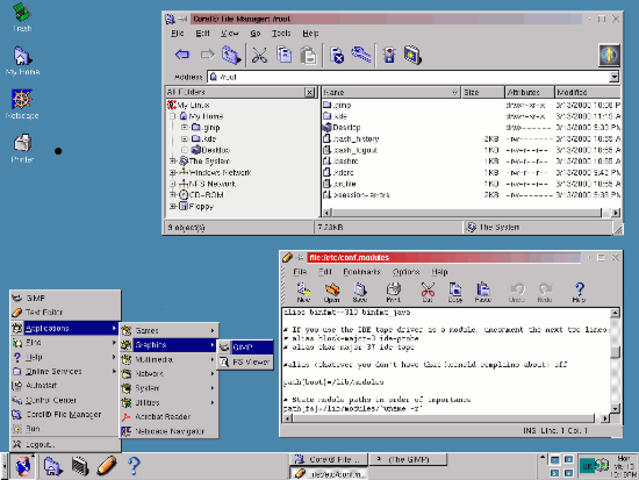Open the Go menu in File Manager
The width and height of the screenshot is (639, 480).
pos(255,33)
